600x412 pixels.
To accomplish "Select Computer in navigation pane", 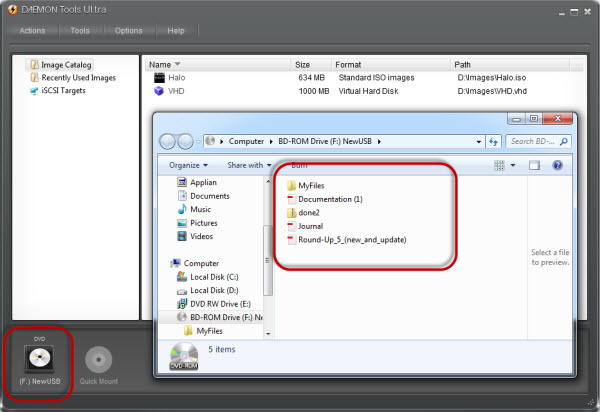I will 195,263.
